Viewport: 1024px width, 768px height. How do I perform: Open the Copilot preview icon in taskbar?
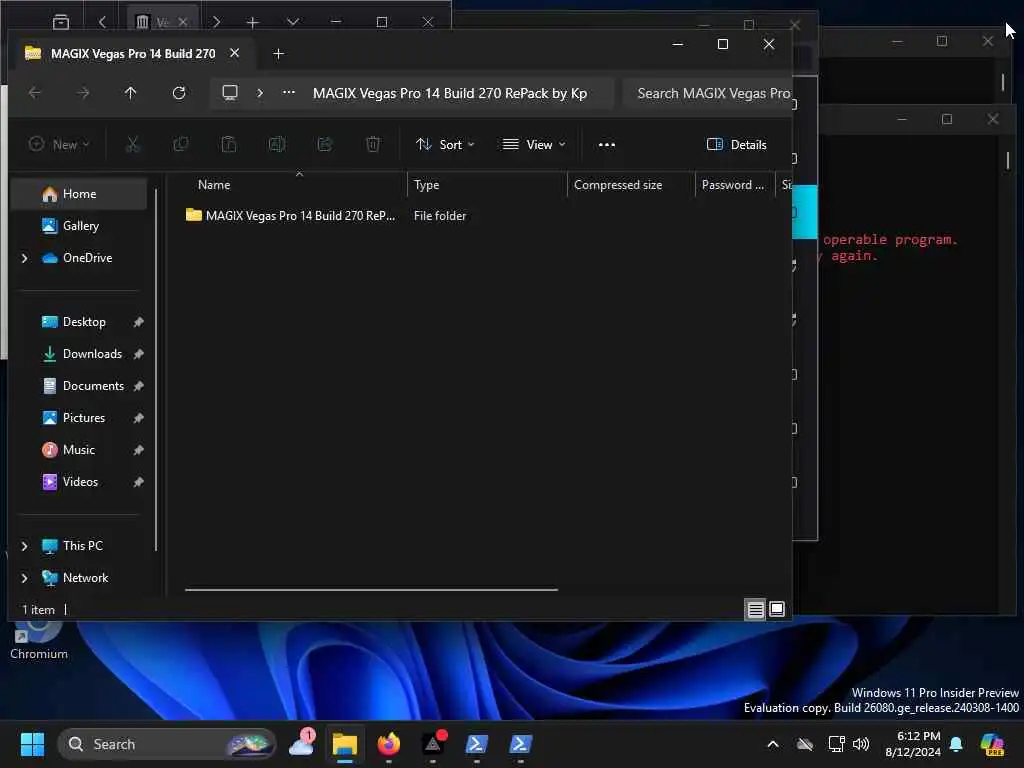pos(992,744)
